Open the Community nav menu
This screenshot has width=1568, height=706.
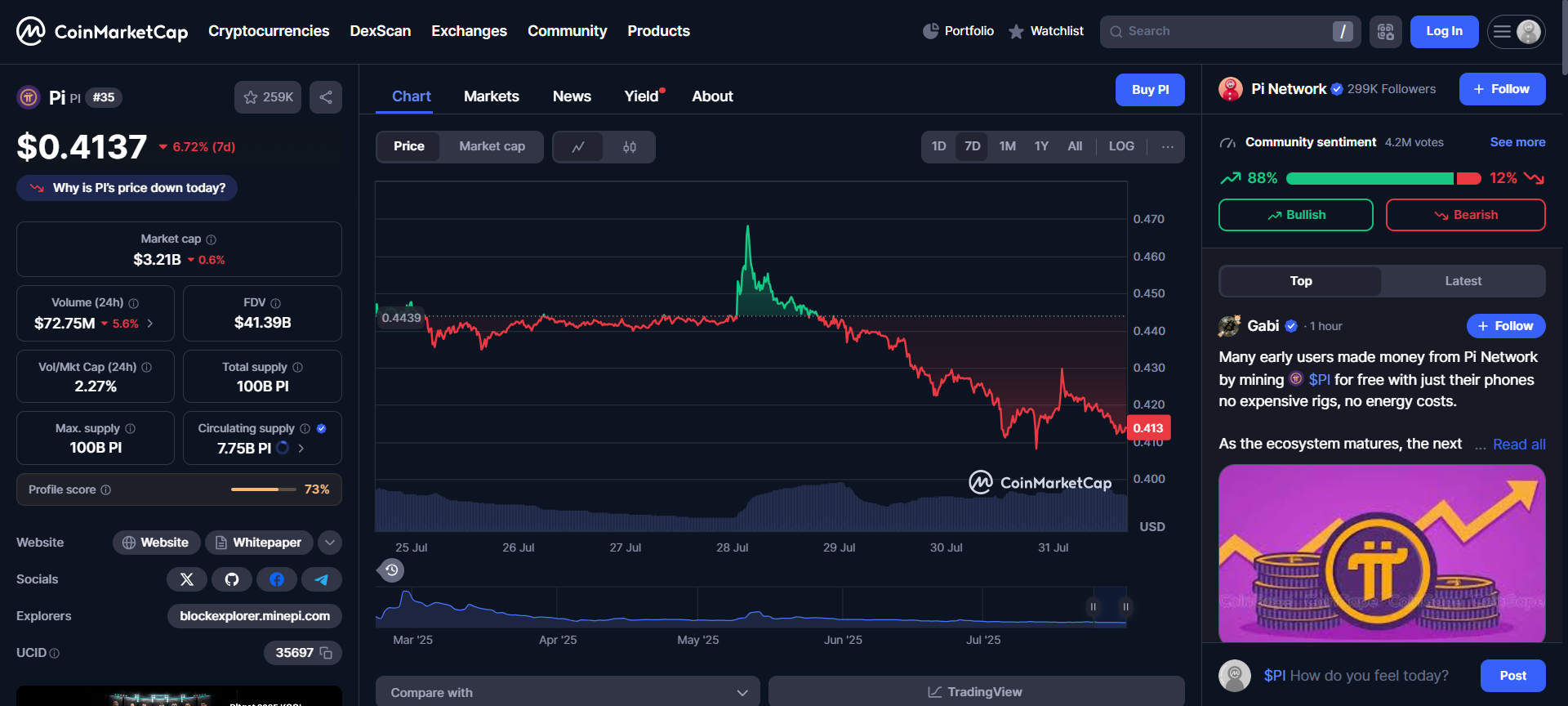click(568, 31)
